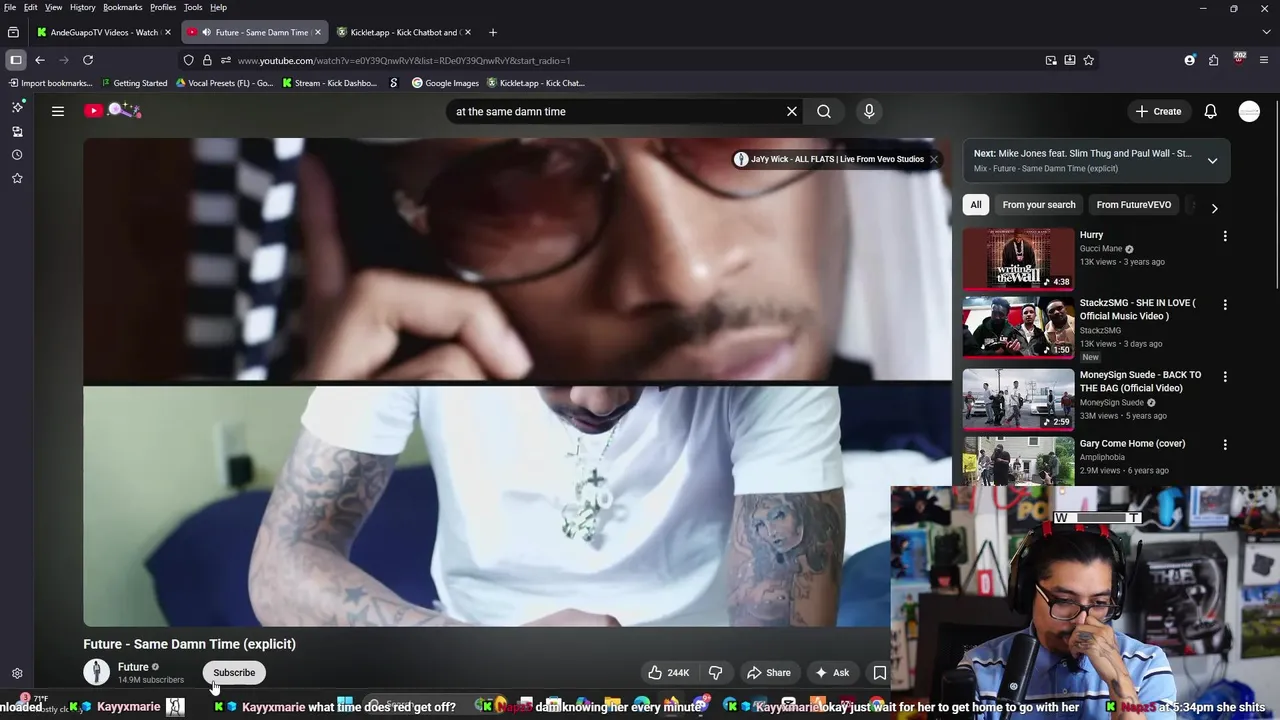
Task: Ask about the video with Ask button
Action: point(832,673)
